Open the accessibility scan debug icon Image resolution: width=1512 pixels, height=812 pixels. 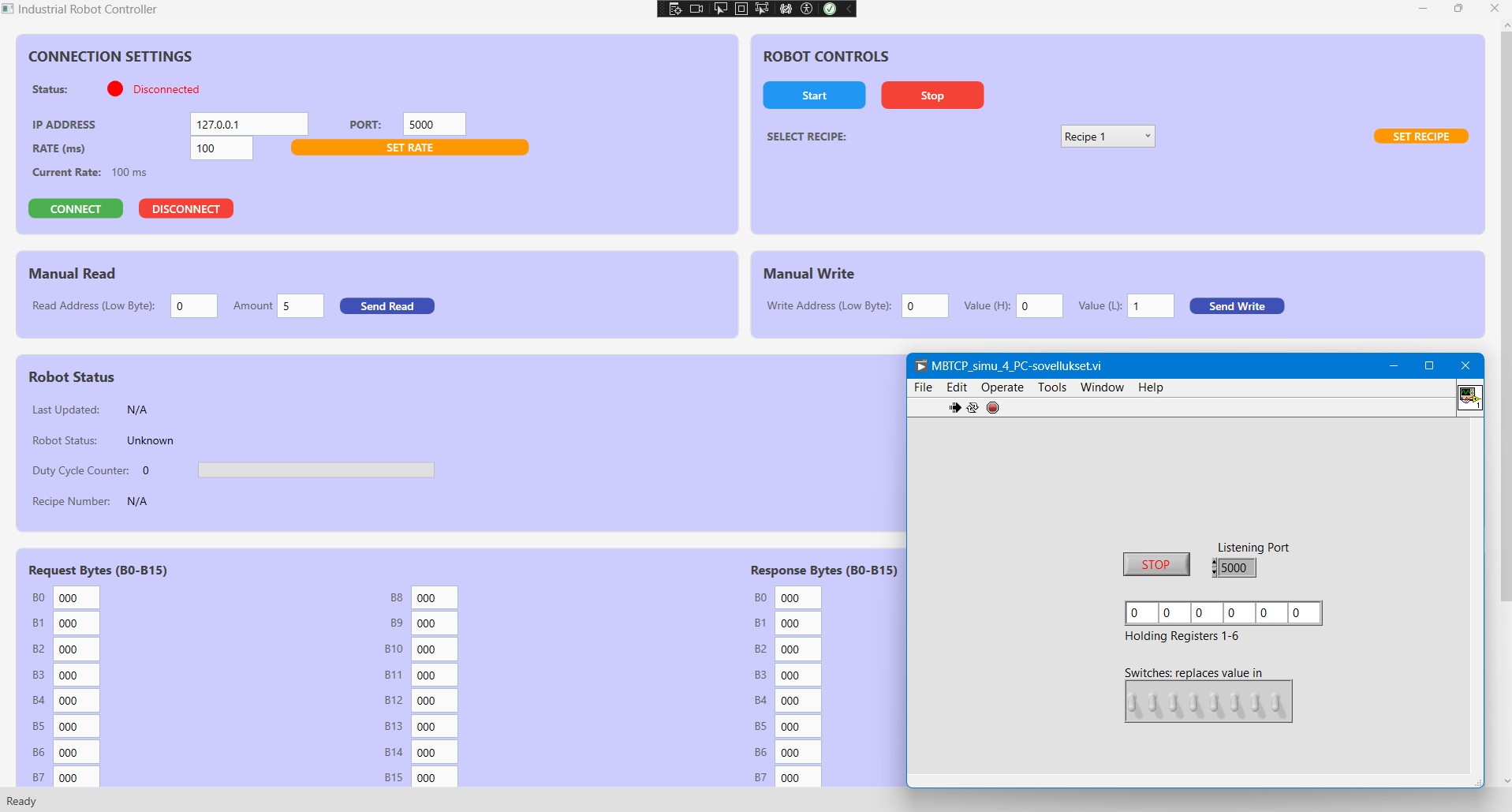pyautogui.click(x=807, y=9)
